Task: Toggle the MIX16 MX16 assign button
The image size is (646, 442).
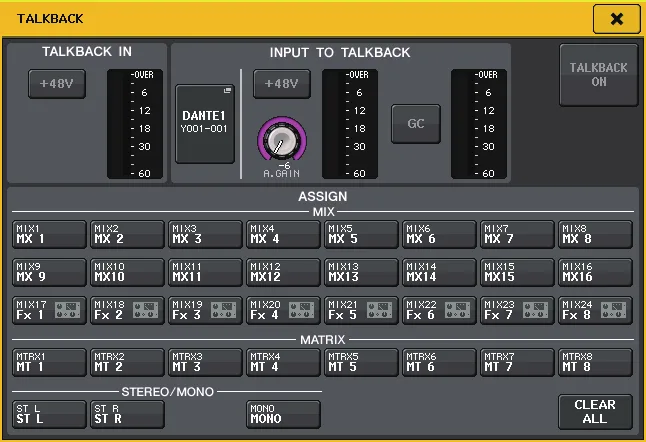Action: click(x=595, y=272)
